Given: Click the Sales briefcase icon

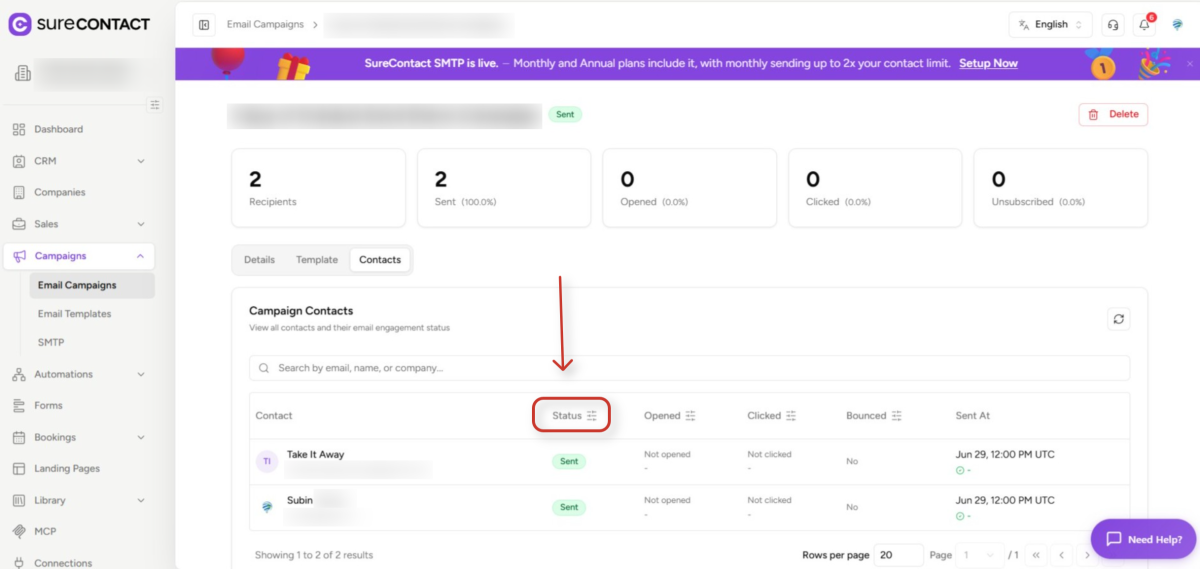Looking at the screenshot, I should pyautogui.click(x=19, y=224).
